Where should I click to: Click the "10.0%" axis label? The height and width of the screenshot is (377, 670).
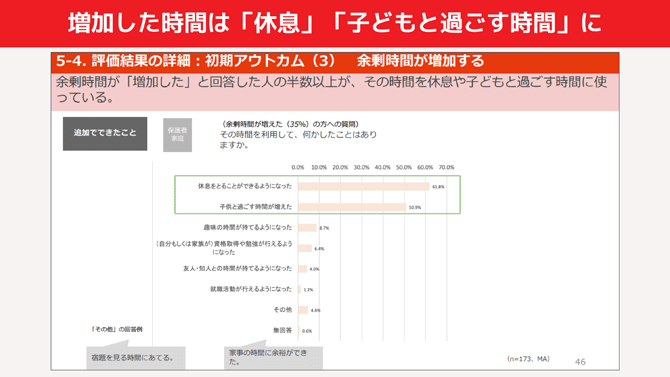click(x=319, y=168)
